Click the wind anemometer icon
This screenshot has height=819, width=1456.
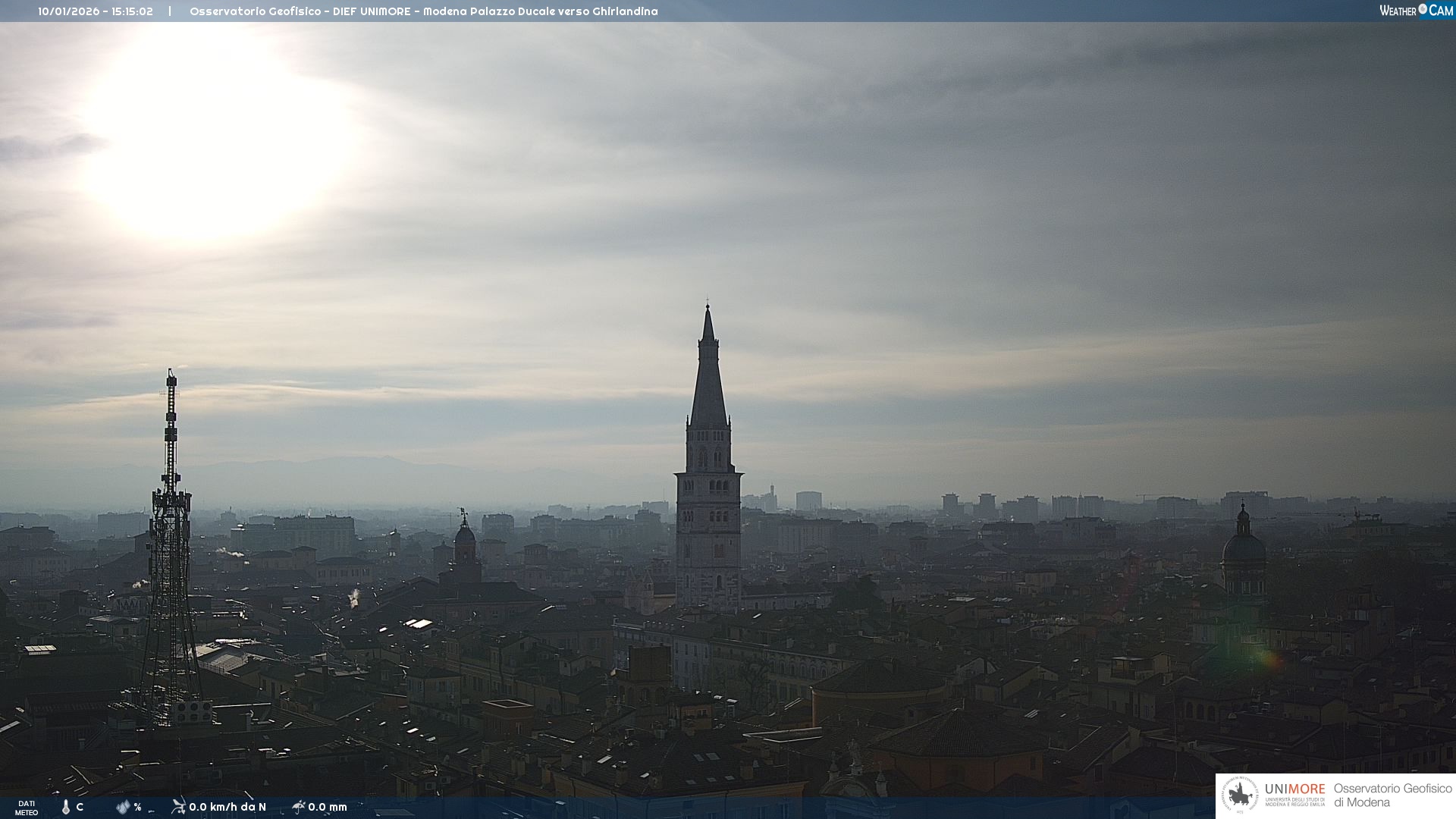[x=178, y=807]
